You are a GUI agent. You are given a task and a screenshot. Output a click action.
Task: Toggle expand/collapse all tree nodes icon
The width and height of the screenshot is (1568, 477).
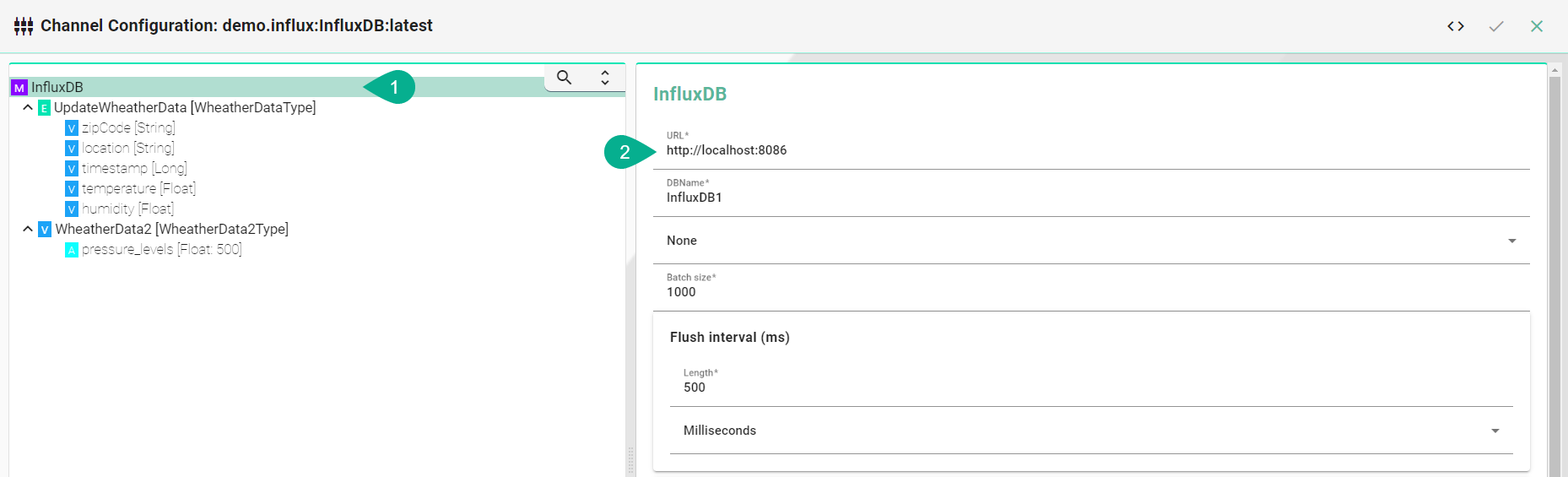[604, 78]
